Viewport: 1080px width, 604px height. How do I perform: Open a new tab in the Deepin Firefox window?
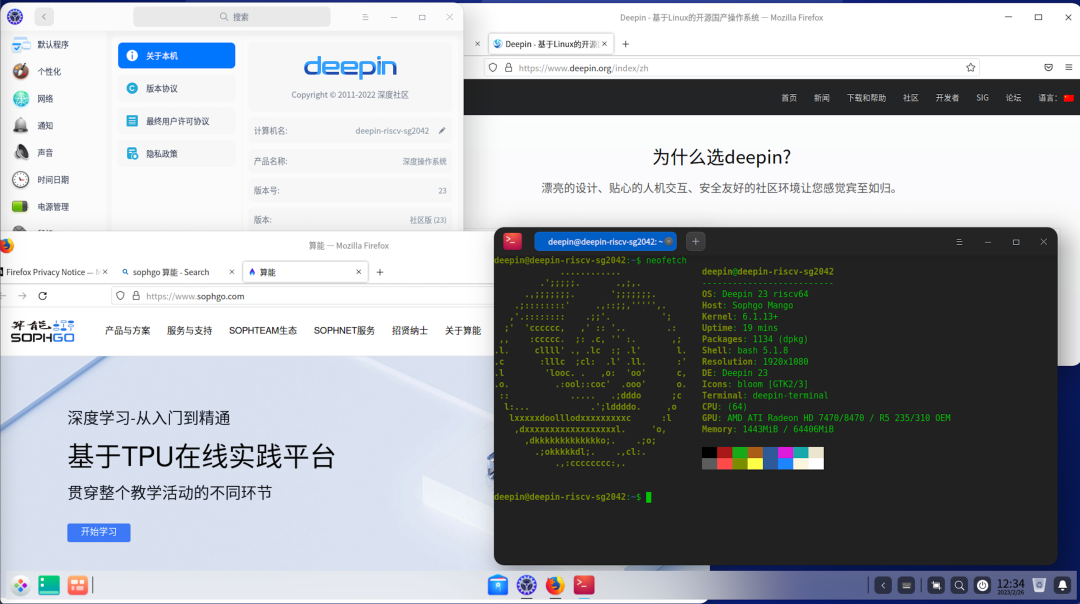pos(625,44)
